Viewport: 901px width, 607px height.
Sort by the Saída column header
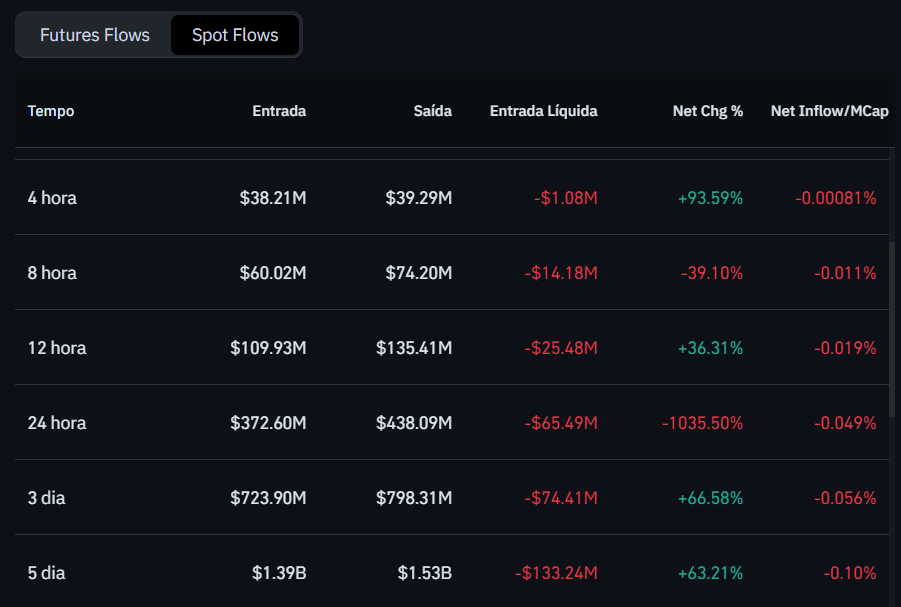click(433, 111)
